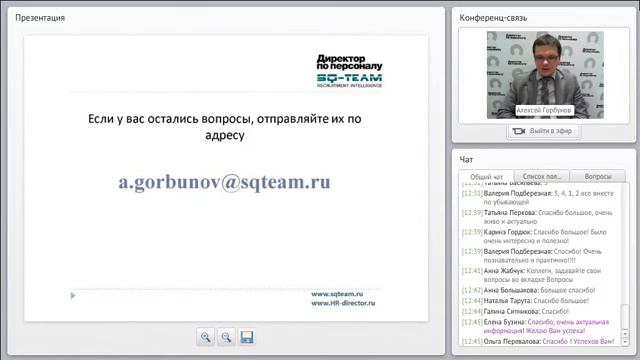Click Валерия Подберезная's 12:31 message

click(538, 198)
